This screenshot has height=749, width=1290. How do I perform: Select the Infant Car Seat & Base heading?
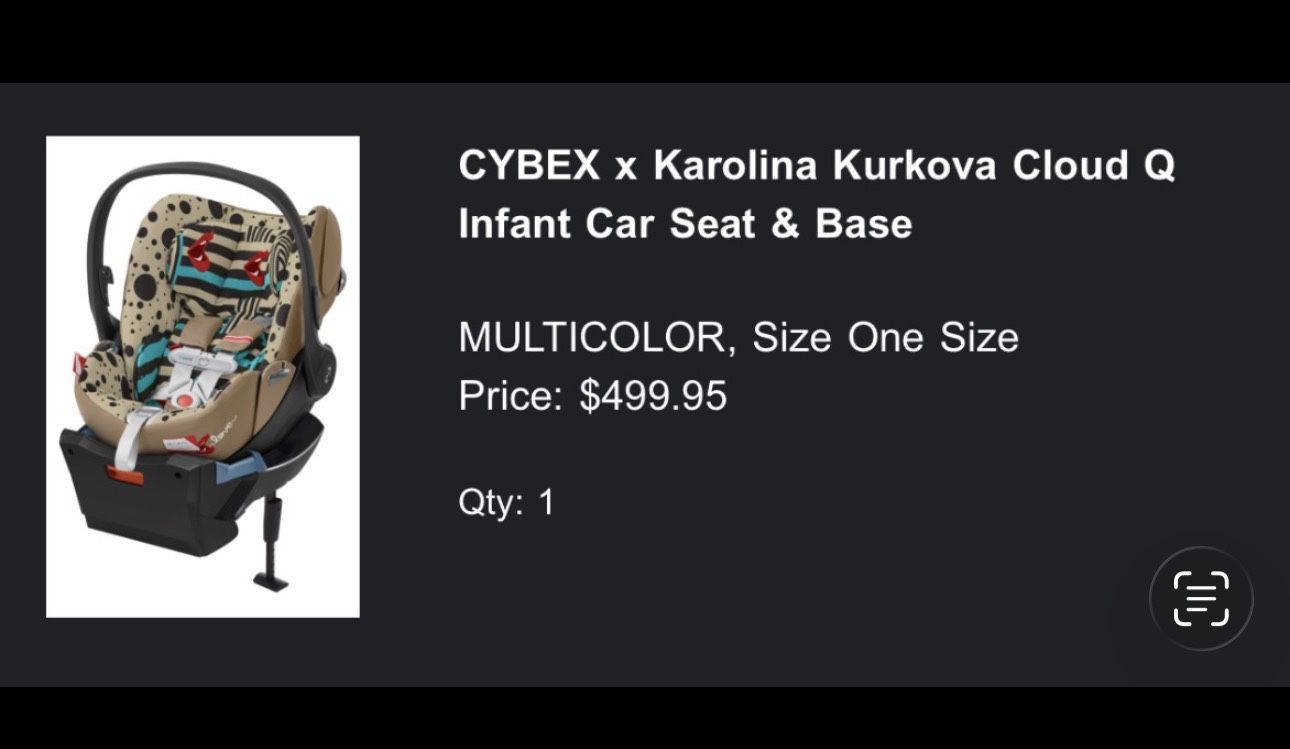(685, 224)
